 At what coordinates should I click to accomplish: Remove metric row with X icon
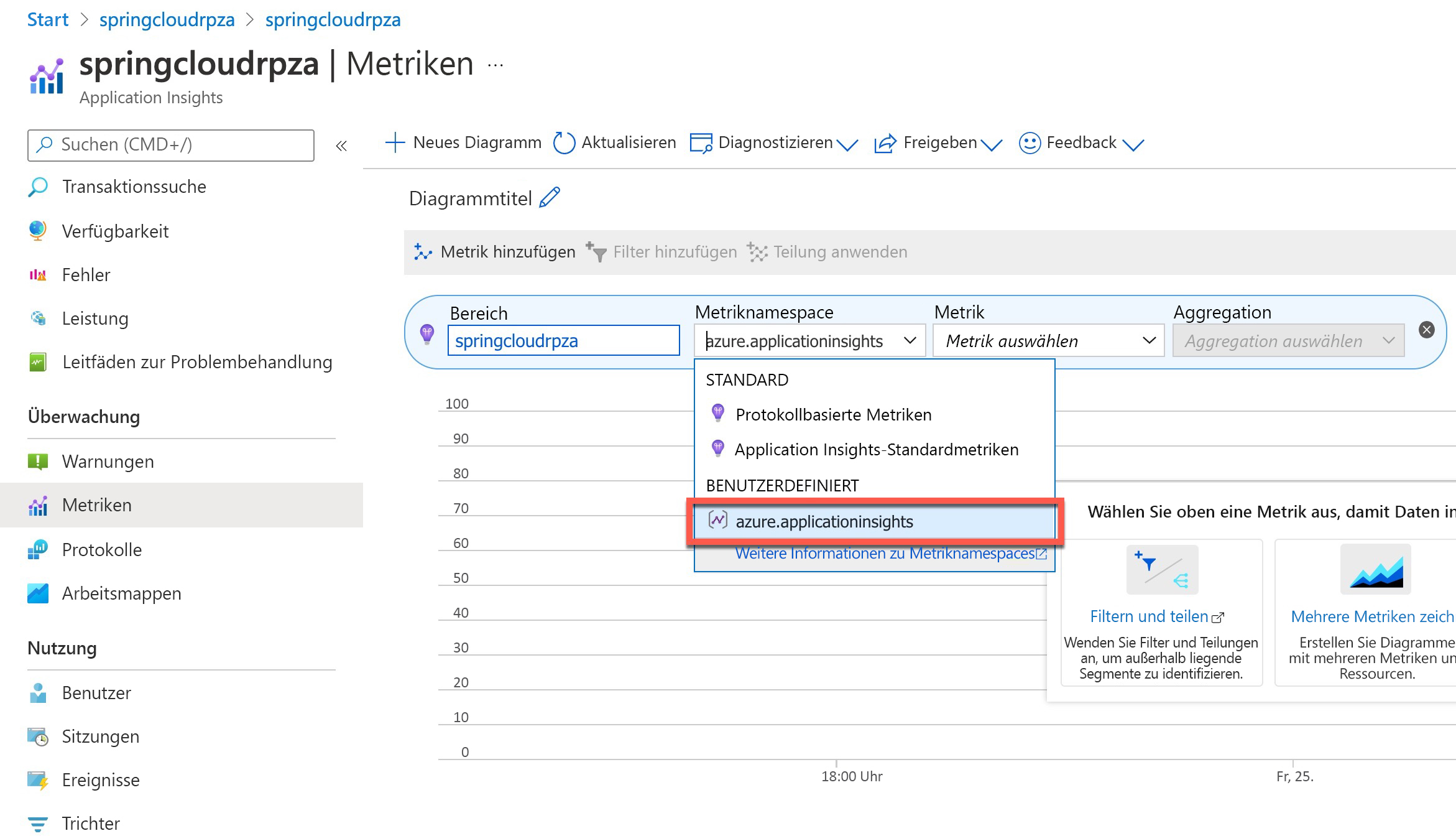tap(1427, 330)
